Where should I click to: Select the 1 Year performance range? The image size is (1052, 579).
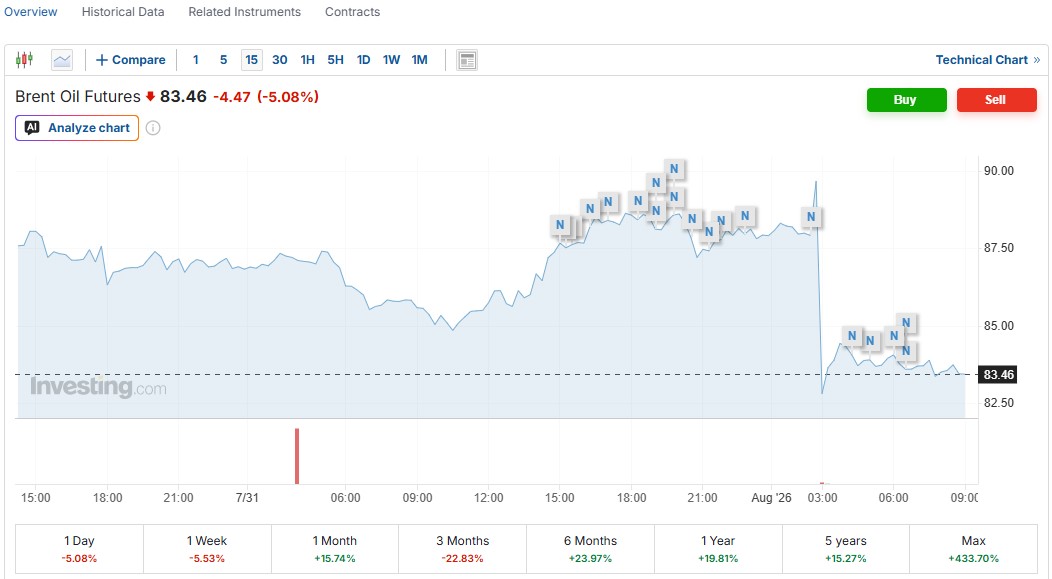(x=718, y=549)
